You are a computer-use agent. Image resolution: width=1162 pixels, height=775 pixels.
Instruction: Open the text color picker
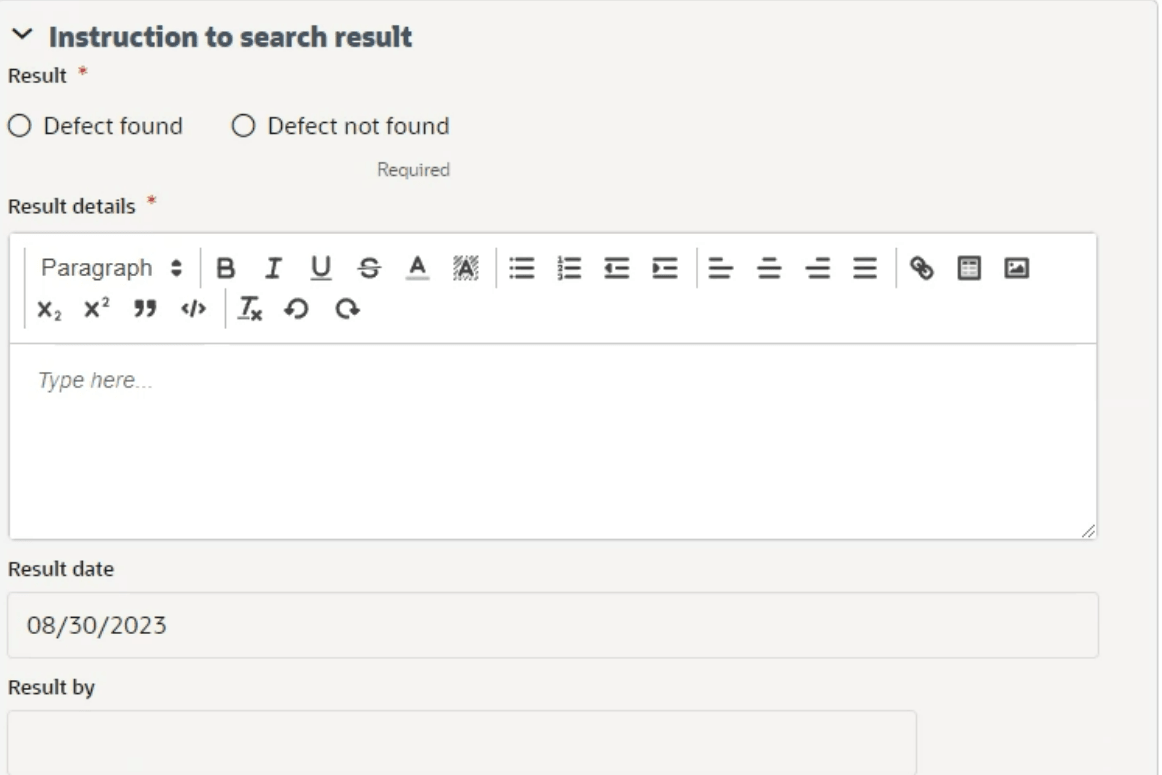417,267
